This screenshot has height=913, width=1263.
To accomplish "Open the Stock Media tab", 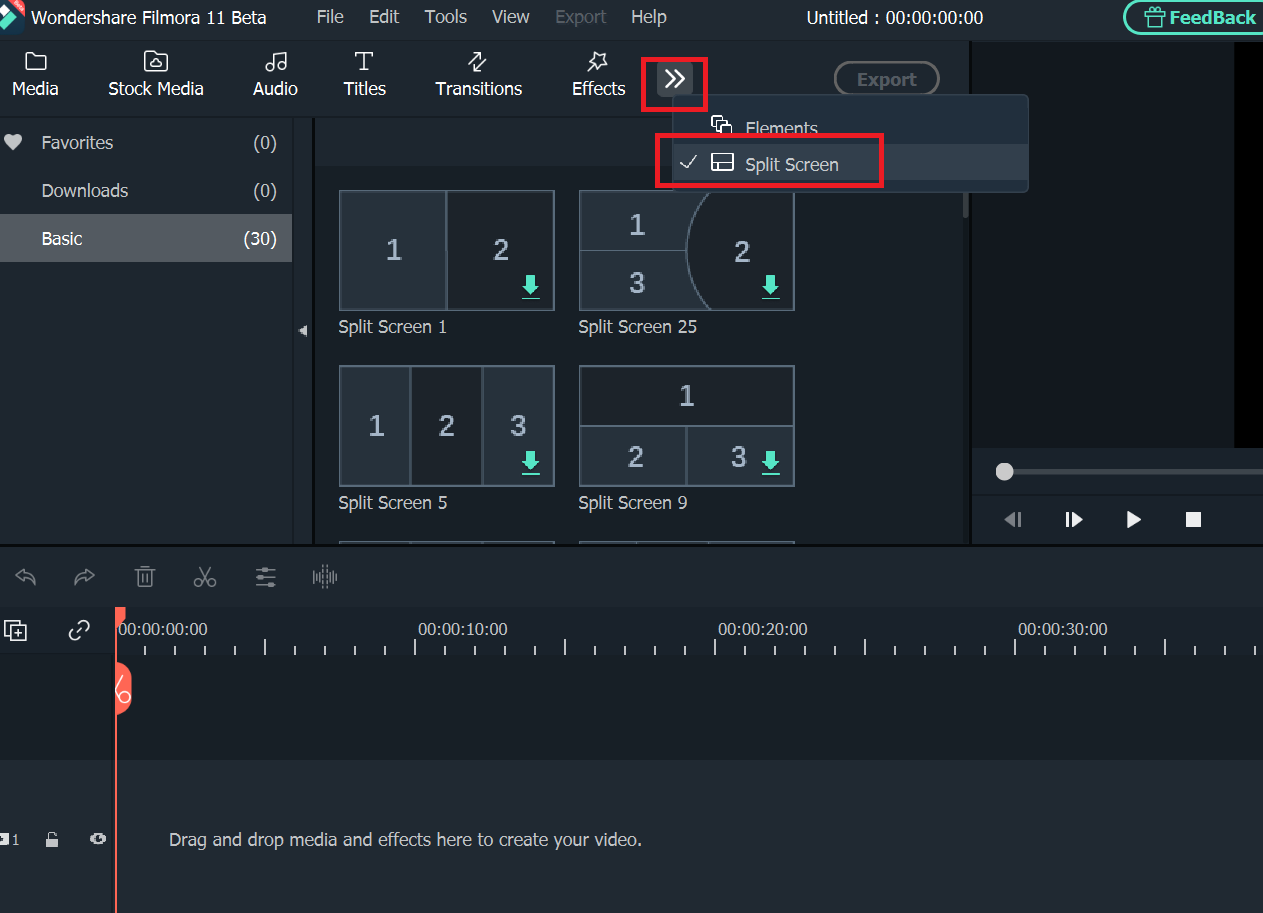I will click(156, 75).
